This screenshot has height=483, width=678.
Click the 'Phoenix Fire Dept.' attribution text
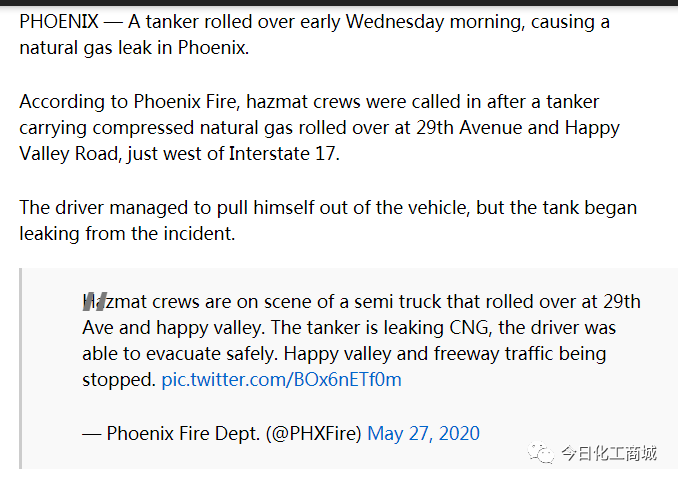(183, 433)
